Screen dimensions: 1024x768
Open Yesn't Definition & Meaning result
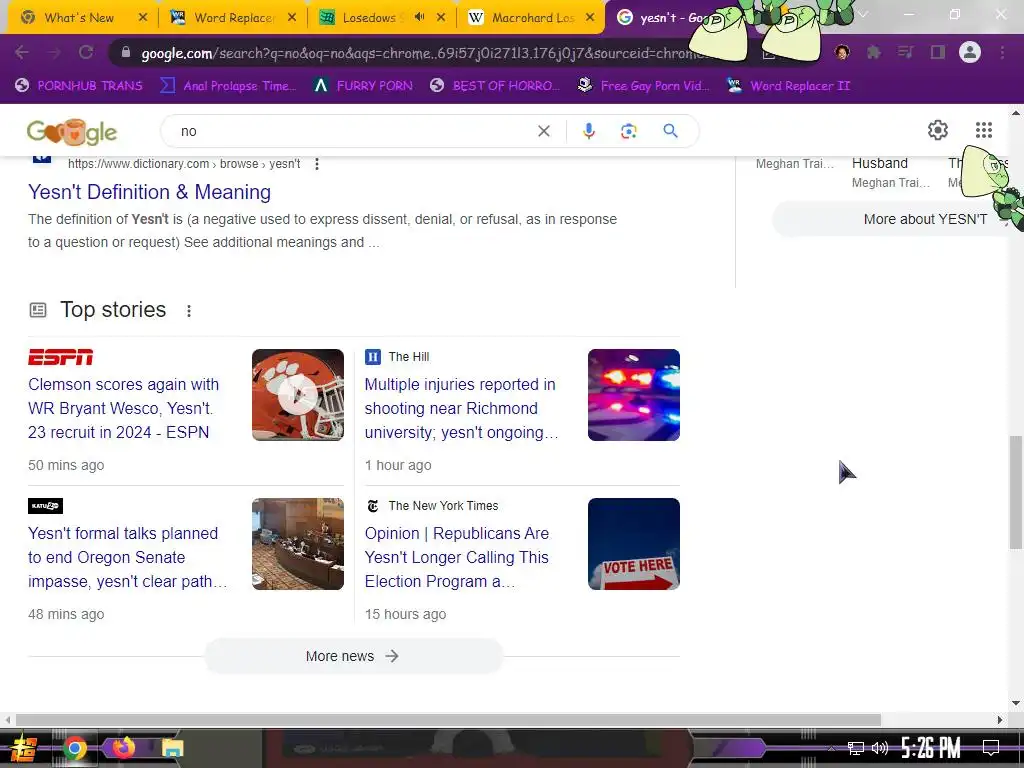click(150, 192)
